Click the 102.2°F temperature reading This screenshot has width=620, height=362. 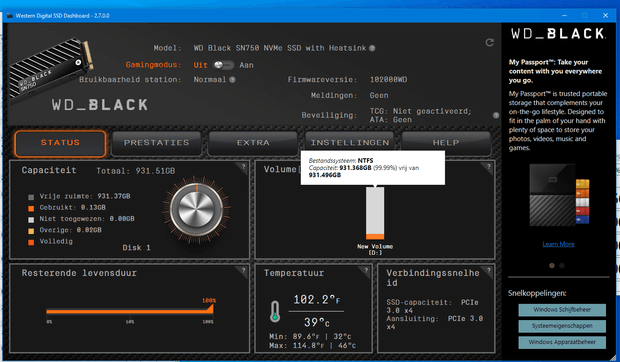click(x=316, y=300)
